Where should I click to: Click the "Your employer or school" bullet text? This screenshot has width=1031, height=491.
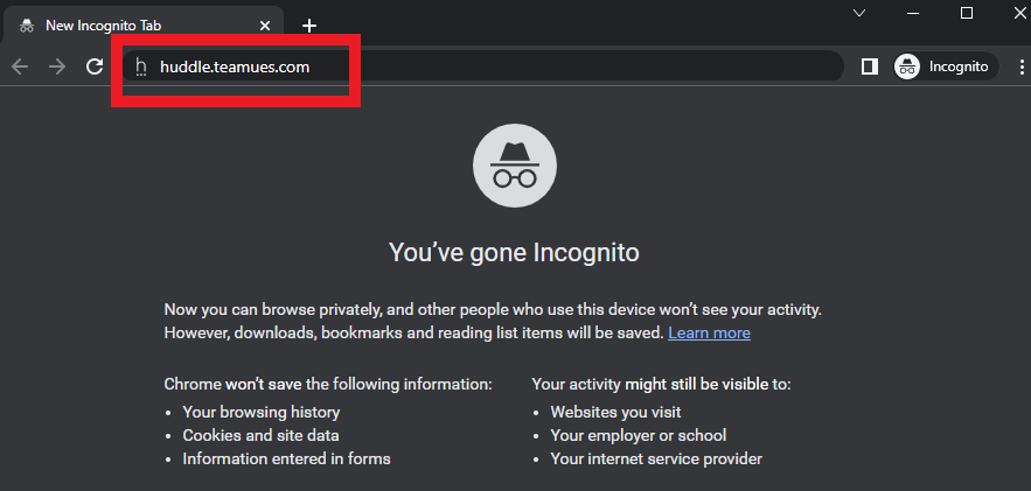638,436
